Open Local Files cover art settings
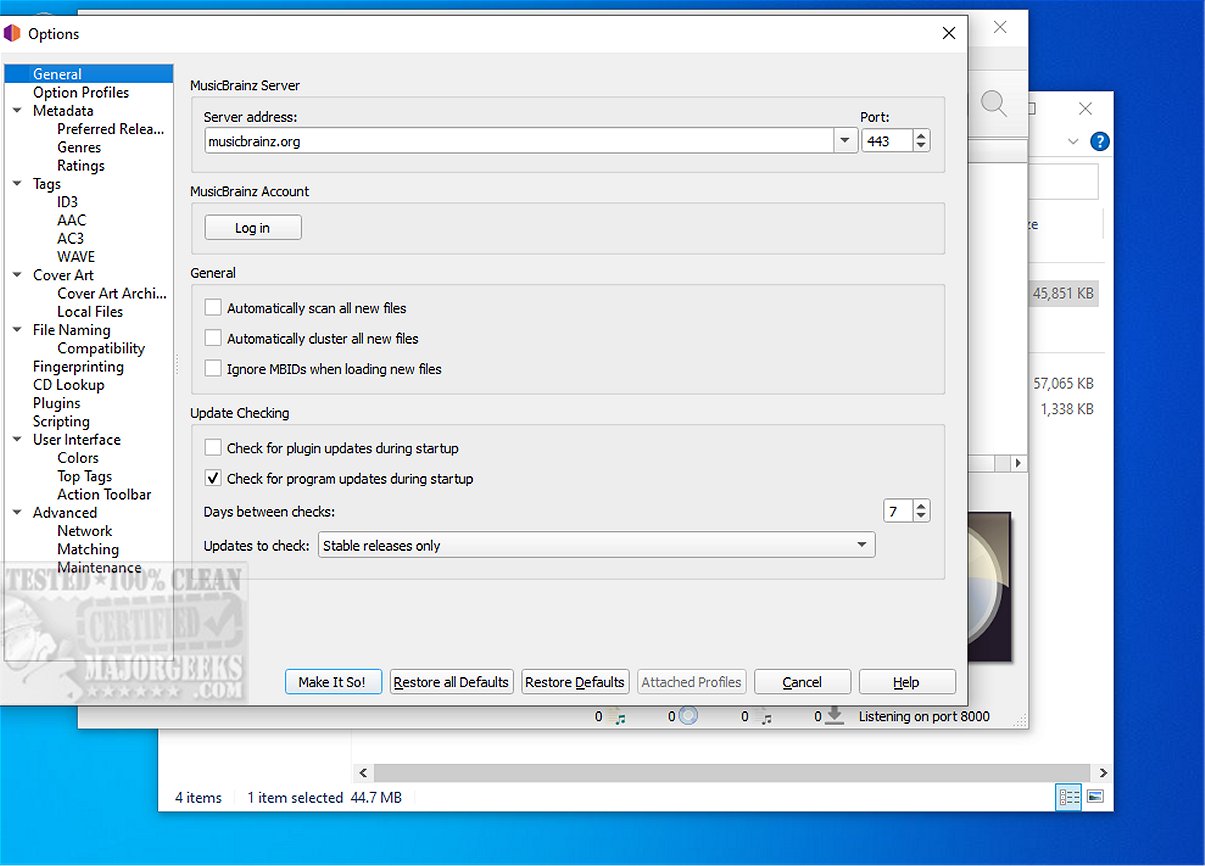 (x=90, y=312)
